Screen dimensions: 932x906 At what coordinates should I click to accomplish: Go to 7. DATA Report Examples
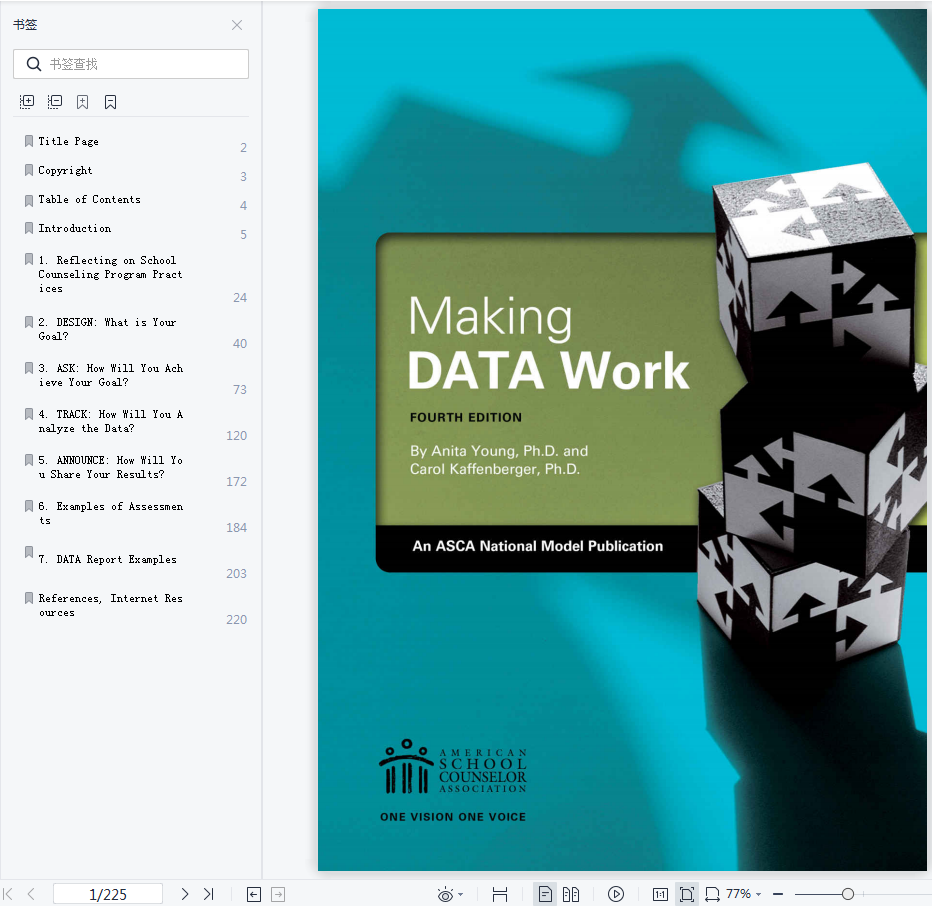pos(108,559)
